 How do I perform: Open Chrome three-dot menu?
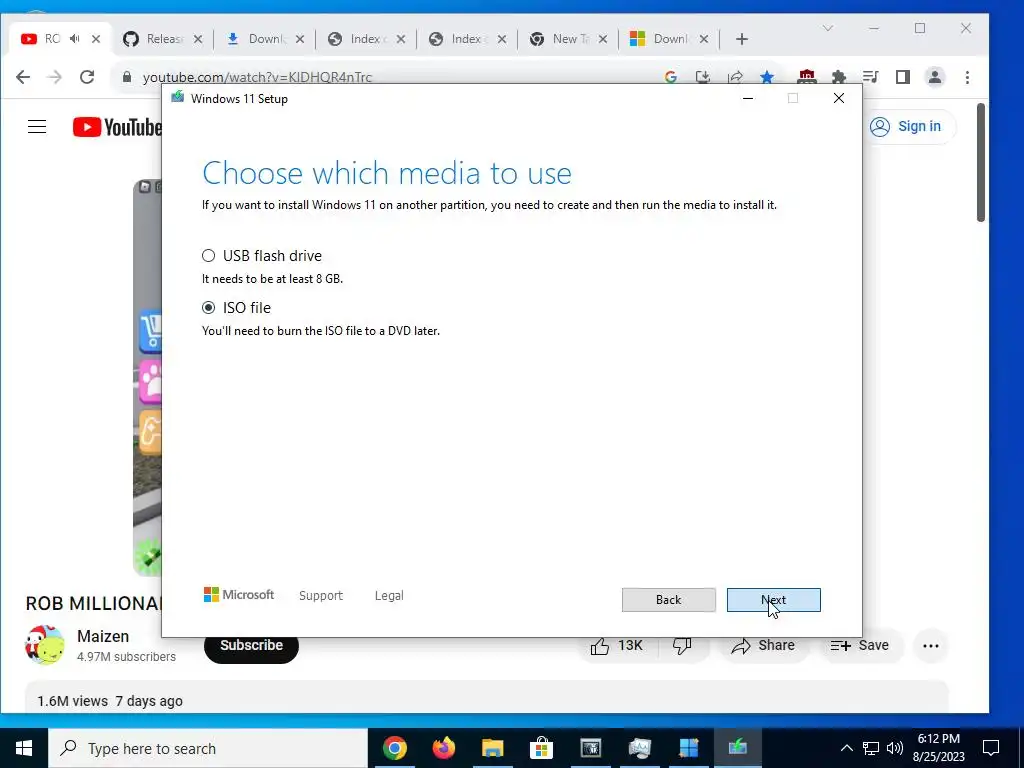967,77
